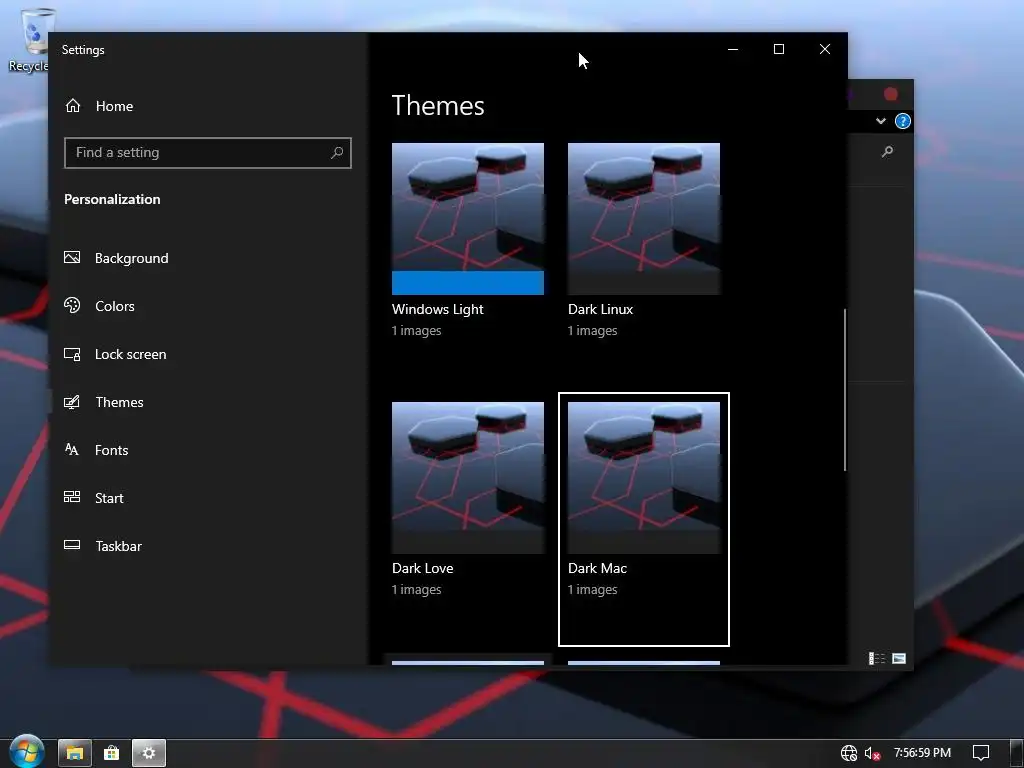Open the clock showing 7:56:59 PM
This screenshot has width=1024, height=768.
[x=922, y=753]
